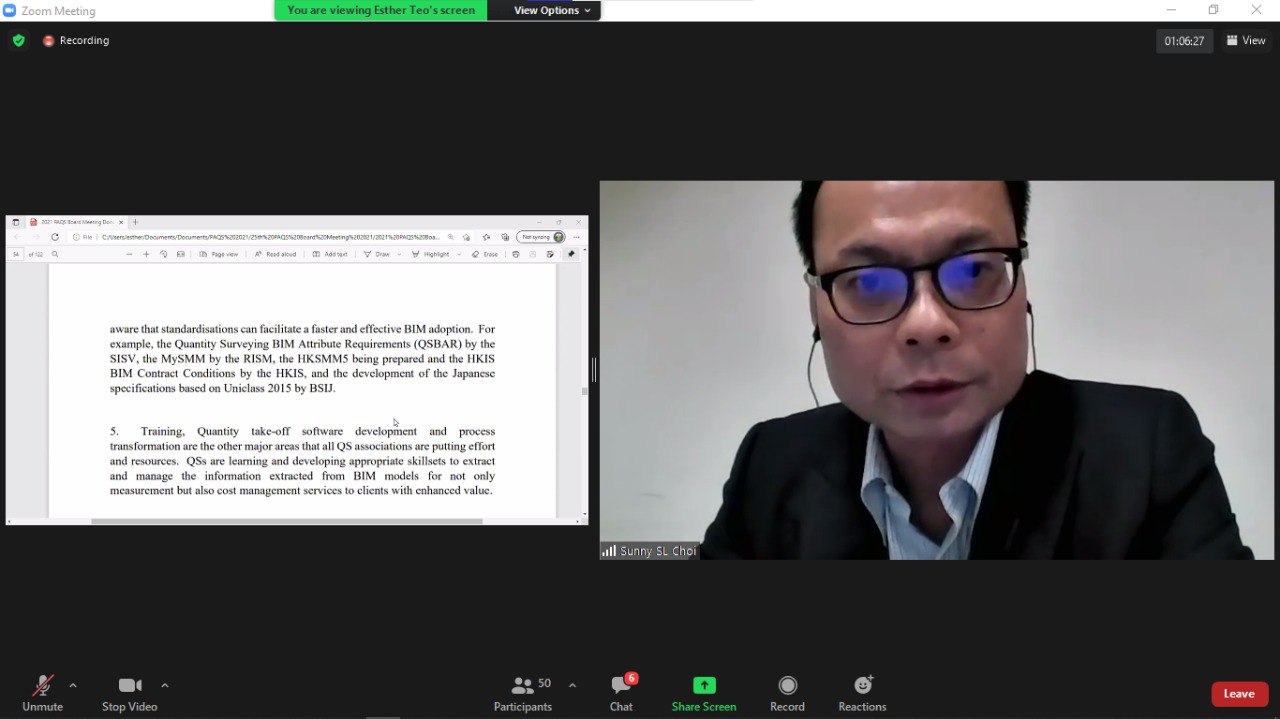The height and width of the screenshot is (719, 1280).
Task: Stop Video camera
Action: click(129, 692)
